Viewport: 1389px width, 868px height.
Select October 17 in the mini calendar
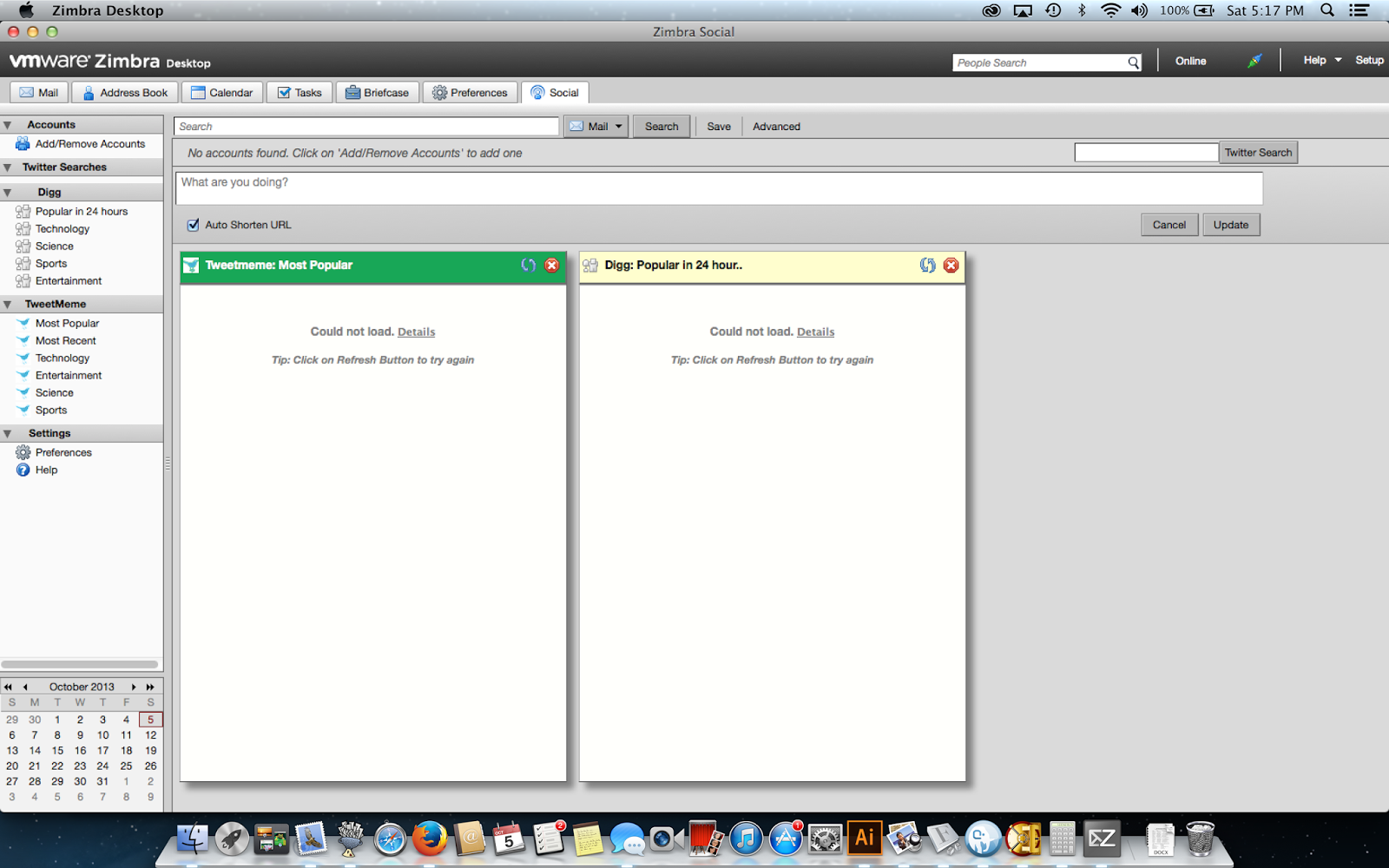tap(102, 751)
